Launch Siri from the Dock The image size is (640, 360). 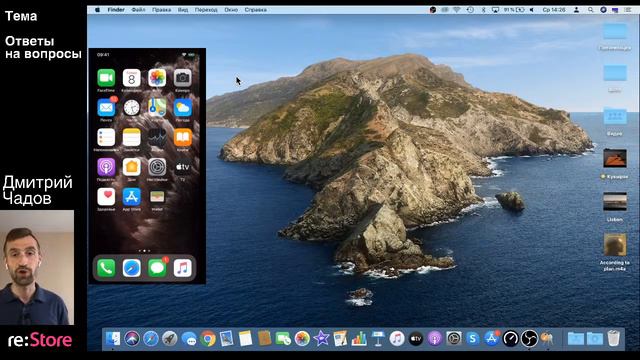[x=132, y=339]
